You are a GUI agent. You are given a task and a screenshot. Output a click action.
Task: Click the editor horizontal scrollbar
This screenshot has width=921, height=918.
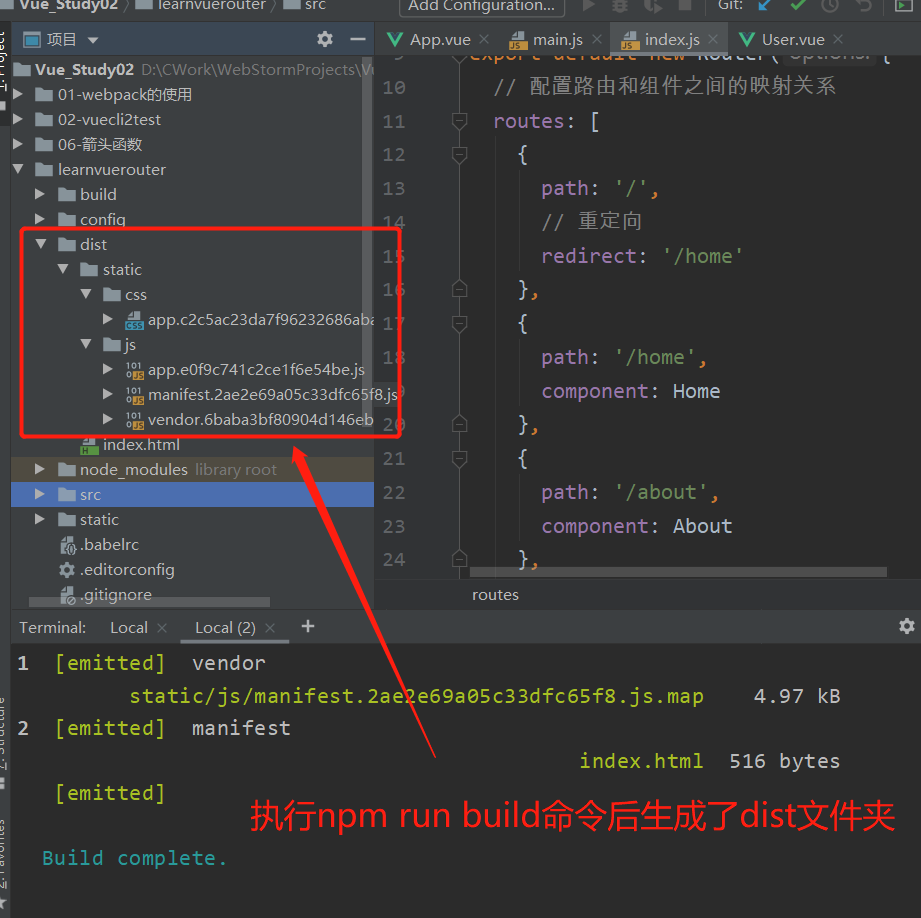[678, 572]
